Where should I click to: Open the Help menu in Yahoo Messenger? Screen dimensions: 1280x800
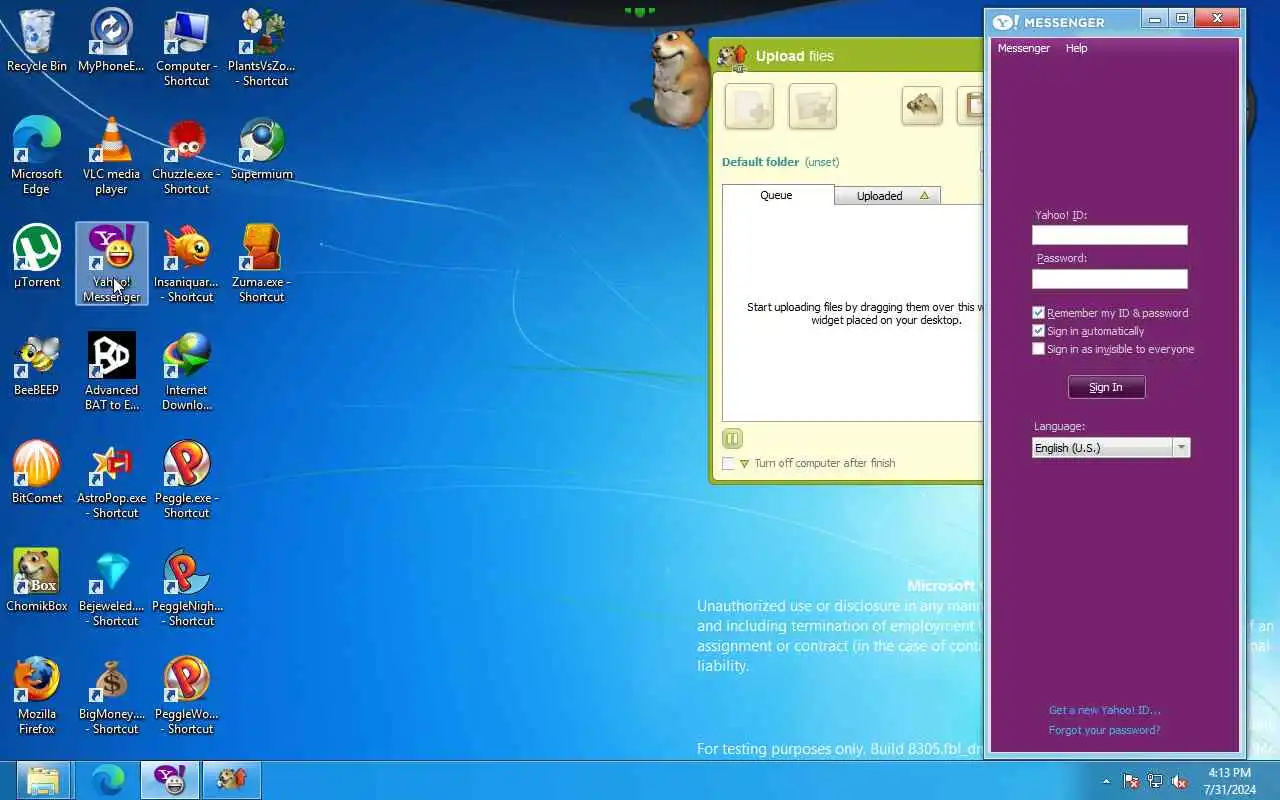1076,48
